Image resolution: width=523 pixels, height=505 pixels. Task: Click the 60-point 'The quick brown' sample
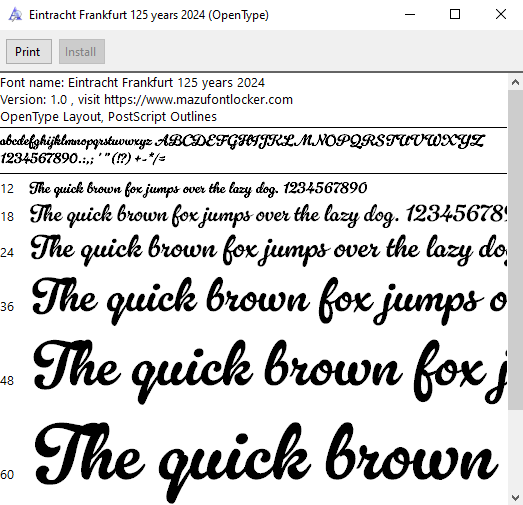266,462
